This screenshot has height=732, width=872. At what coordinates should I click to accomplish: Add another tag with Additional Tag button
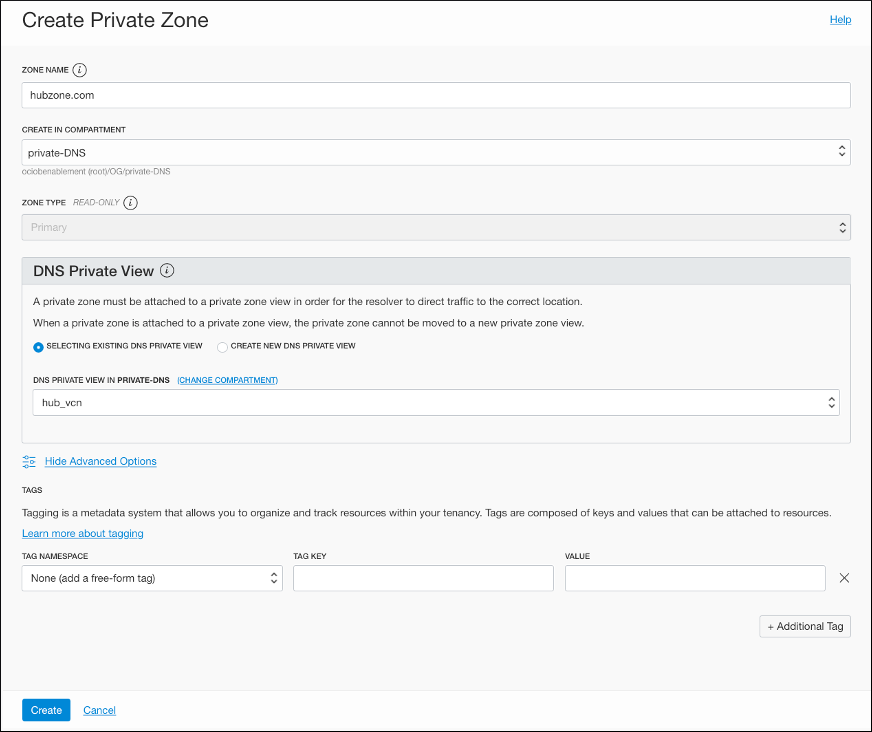(805, 626)
